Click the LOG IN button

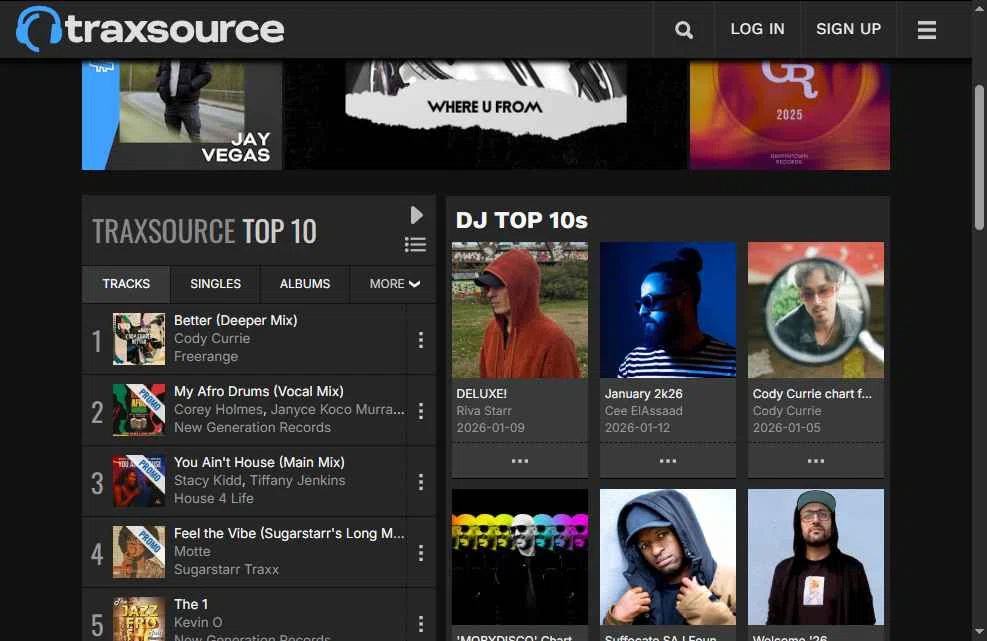pyautogui.click(x=757, y=29)
